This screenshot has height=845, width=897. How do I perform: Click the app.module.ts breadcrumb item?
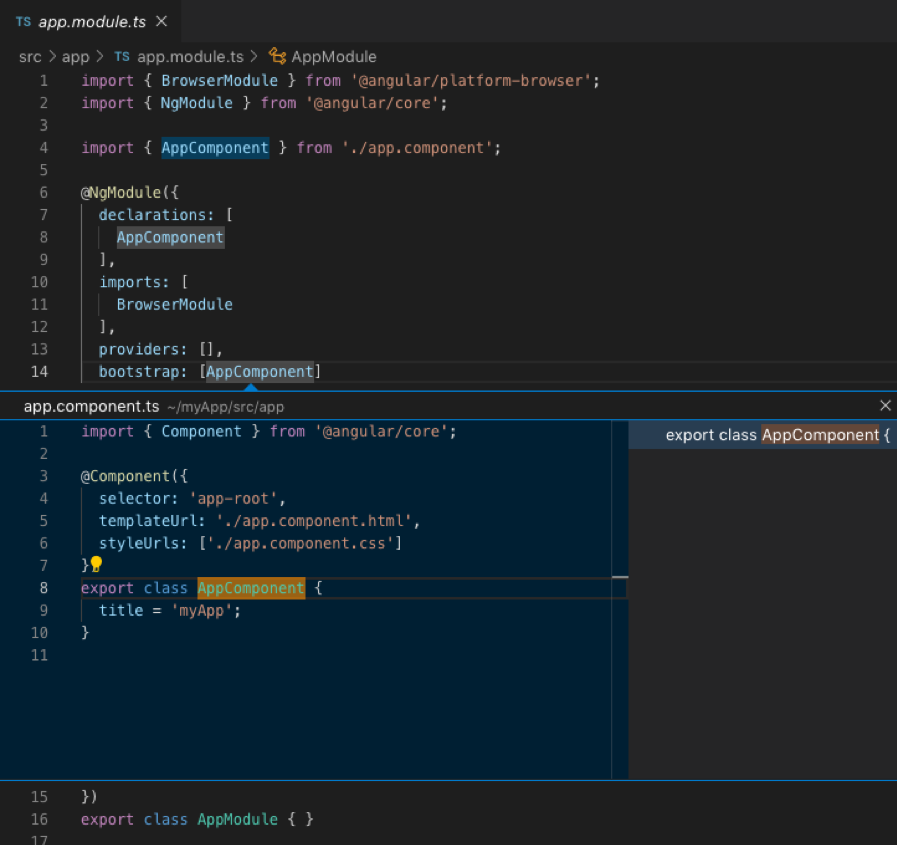tap(192, 57)
